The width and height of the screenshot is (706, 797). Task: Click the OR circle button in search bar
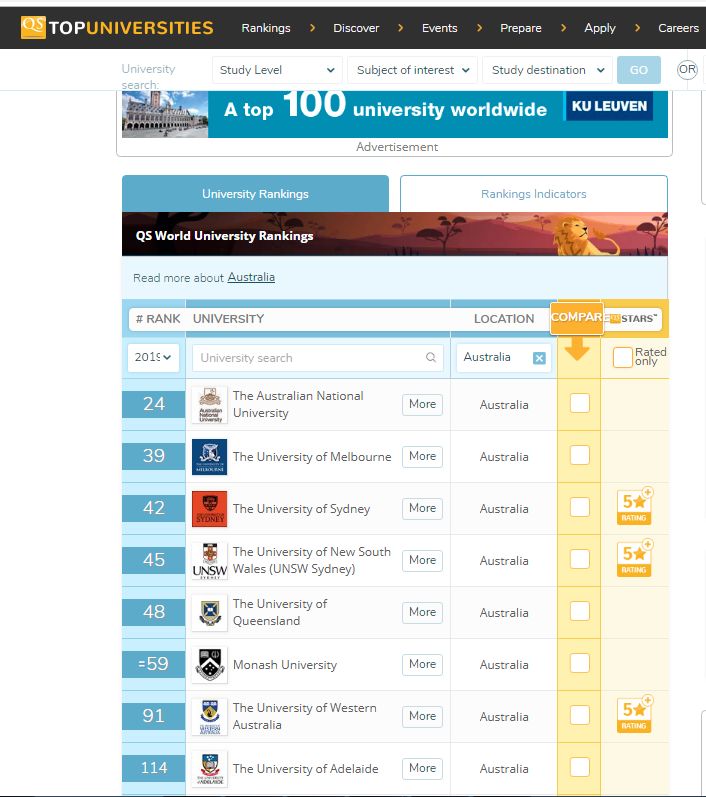[687, 69]
